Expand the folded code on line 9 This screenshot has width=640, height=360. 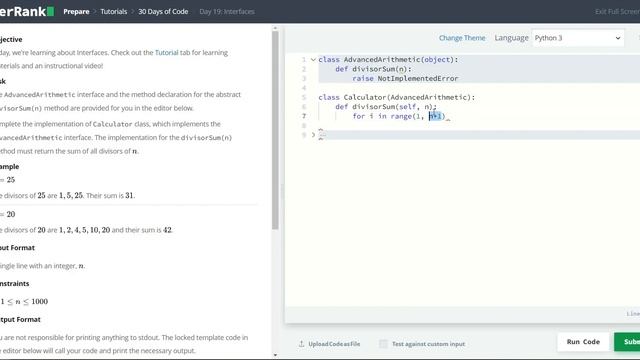[x=313, y=135]
